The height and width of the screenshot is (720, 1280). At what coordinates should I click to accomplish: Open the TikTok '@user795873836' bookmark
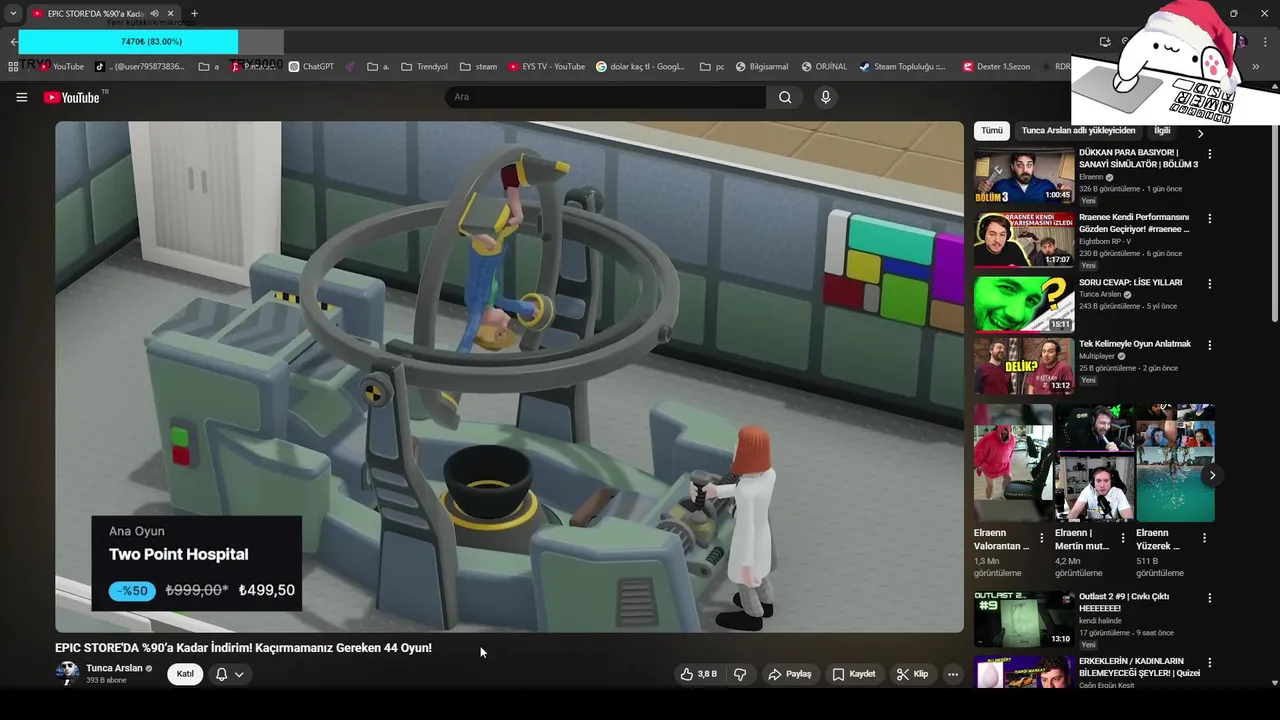140,67
